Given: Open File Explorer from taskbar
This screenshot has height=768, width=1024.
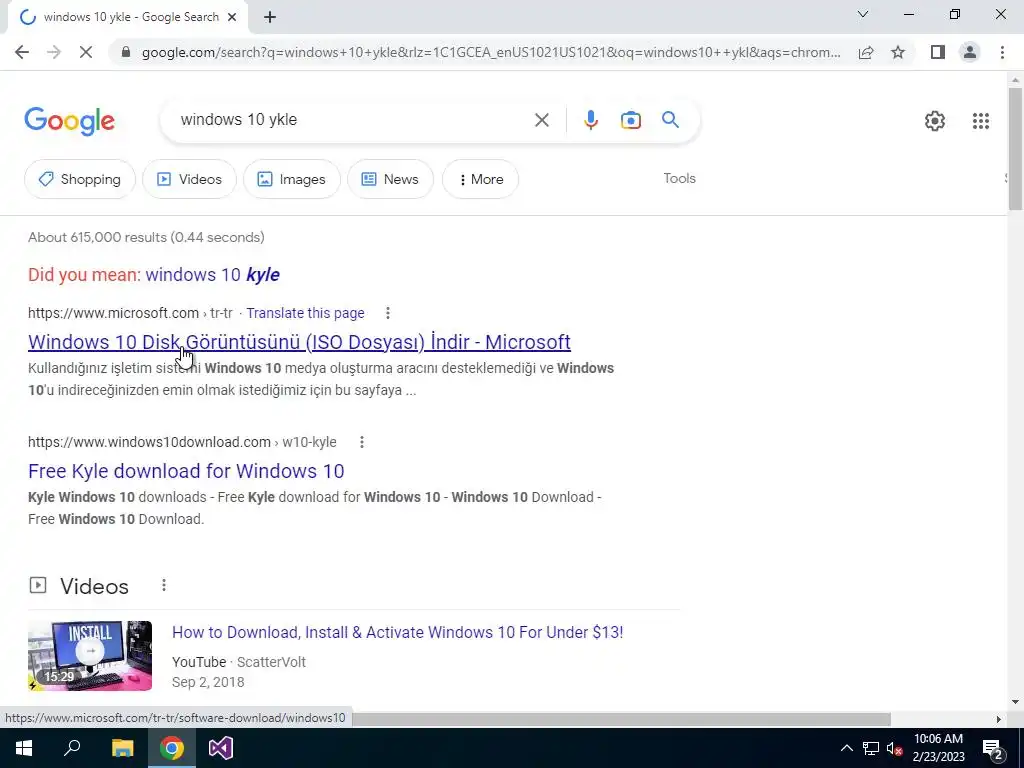Looking at the screenshot, I should coord(122,748).
